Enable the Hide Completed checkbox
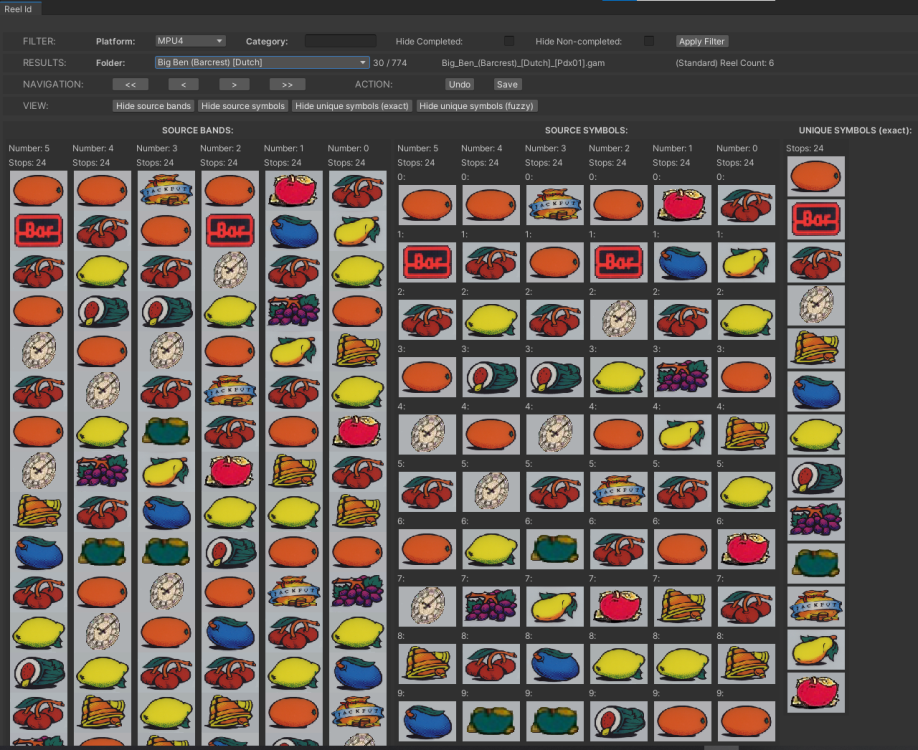The width and height of the screenshot is (918, 750). pyautogui.click(x=509, y=41)
